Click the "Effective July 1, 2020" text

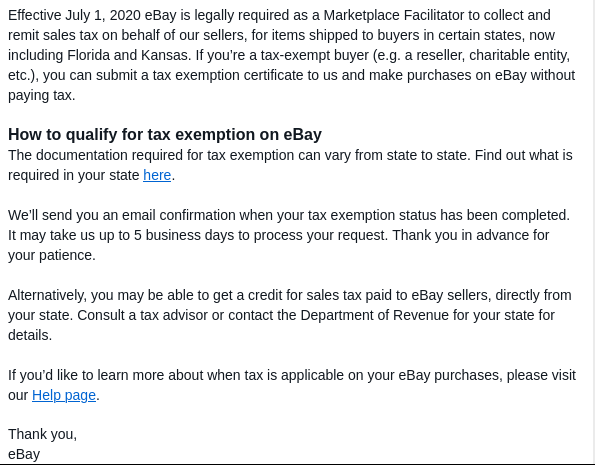point(74,16)
